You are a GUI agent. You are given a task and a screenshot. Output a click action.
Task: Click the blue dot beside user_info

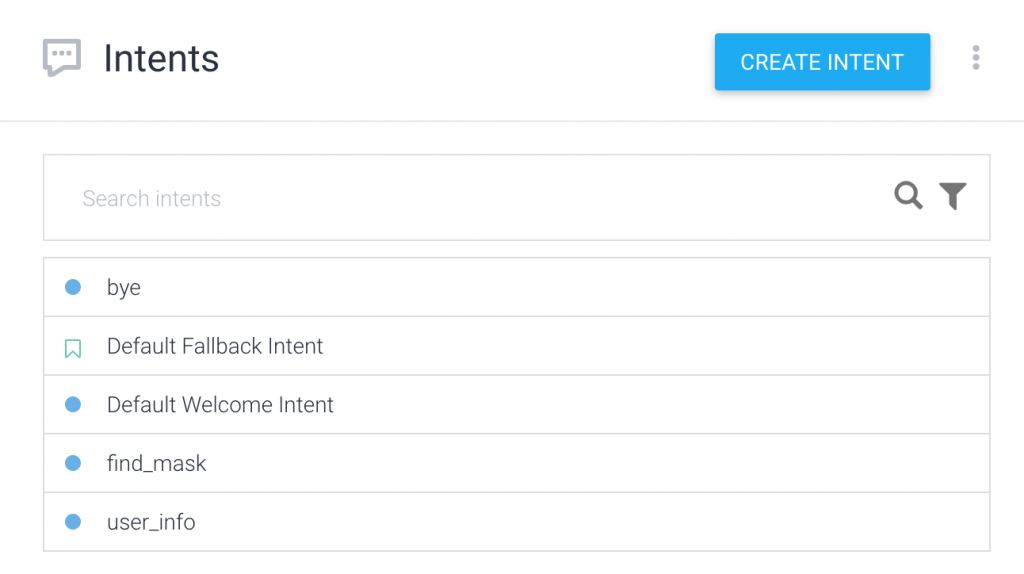point(73,522)
